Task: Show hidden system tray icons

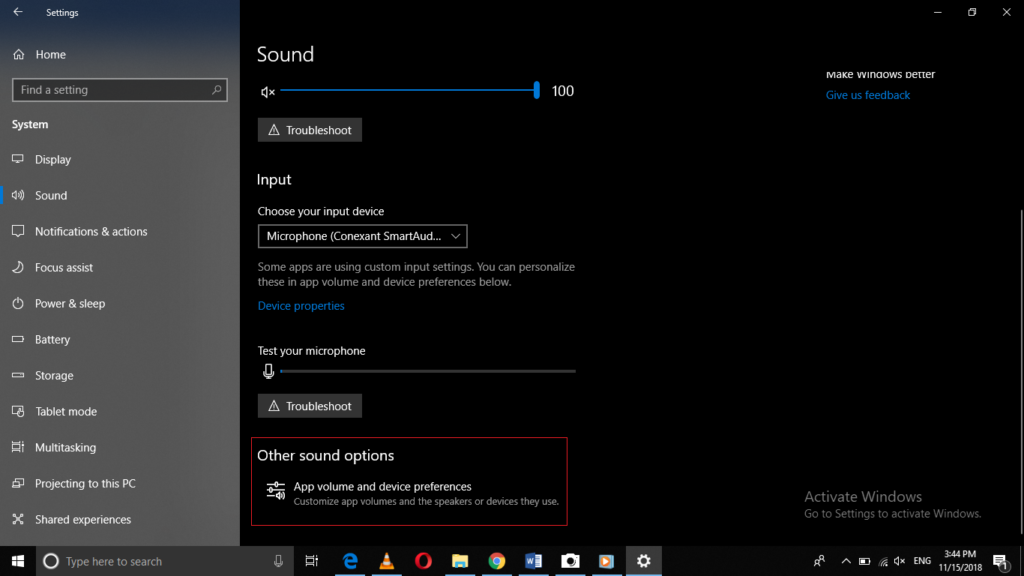Action: pyautogui.click(x=845, y=561)
